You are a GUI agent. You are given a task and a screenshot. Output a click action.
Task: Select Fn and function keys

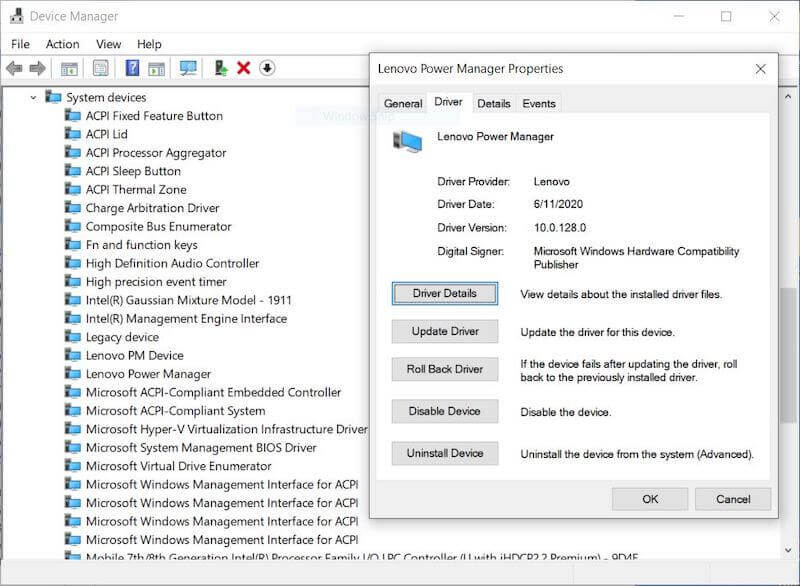pos(141,245)
